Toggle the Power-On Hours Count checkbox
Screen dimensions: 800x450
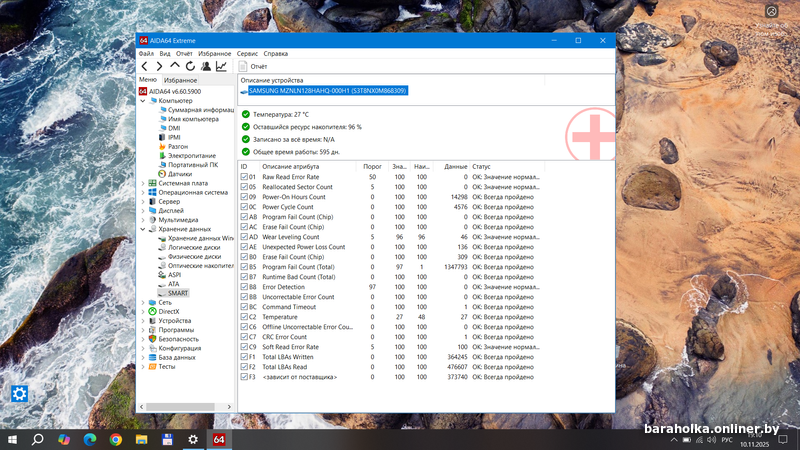(x=244, y=197)
